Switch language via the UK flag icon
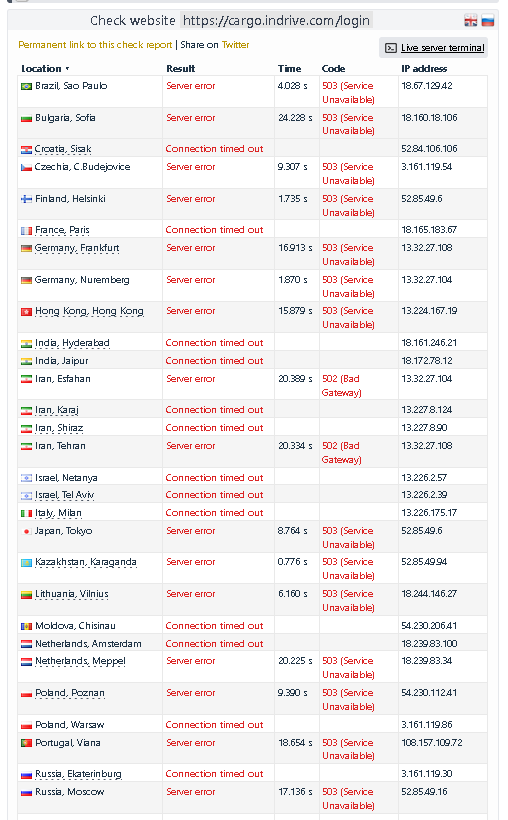Viewport: 508px width, 820px height. [470, 21]
